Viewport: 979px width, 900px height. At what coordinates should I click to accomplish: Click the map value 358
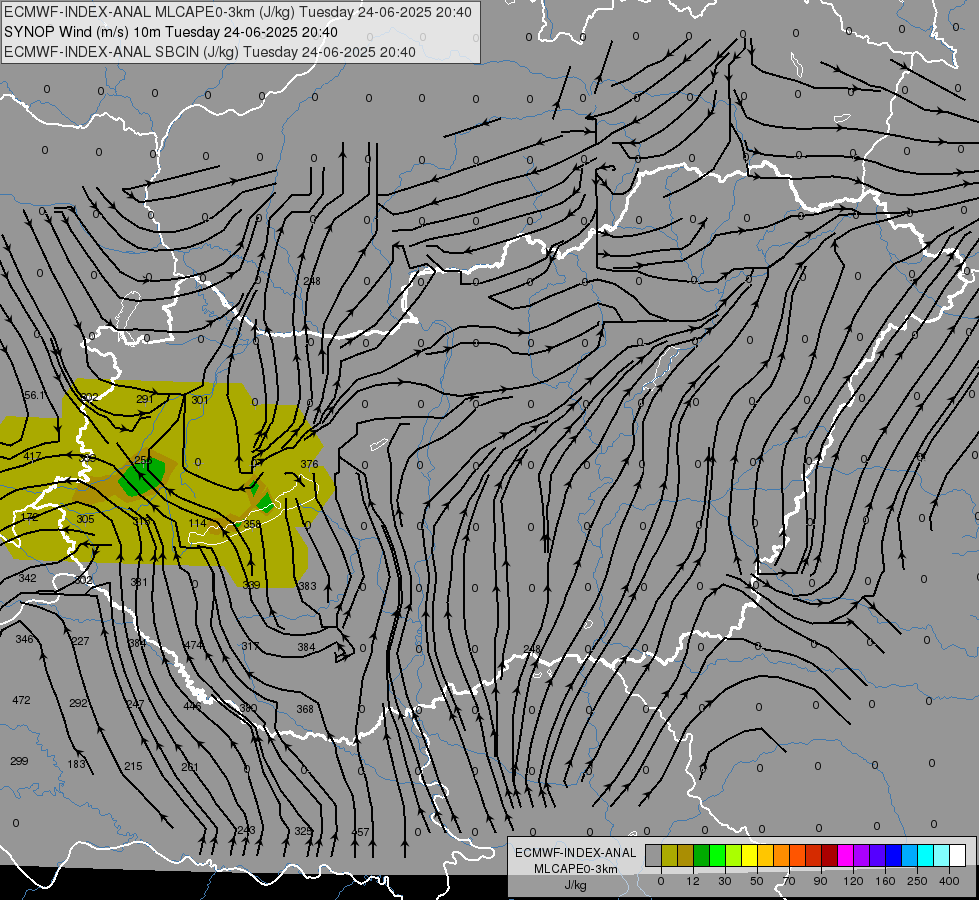click(252, 524)
